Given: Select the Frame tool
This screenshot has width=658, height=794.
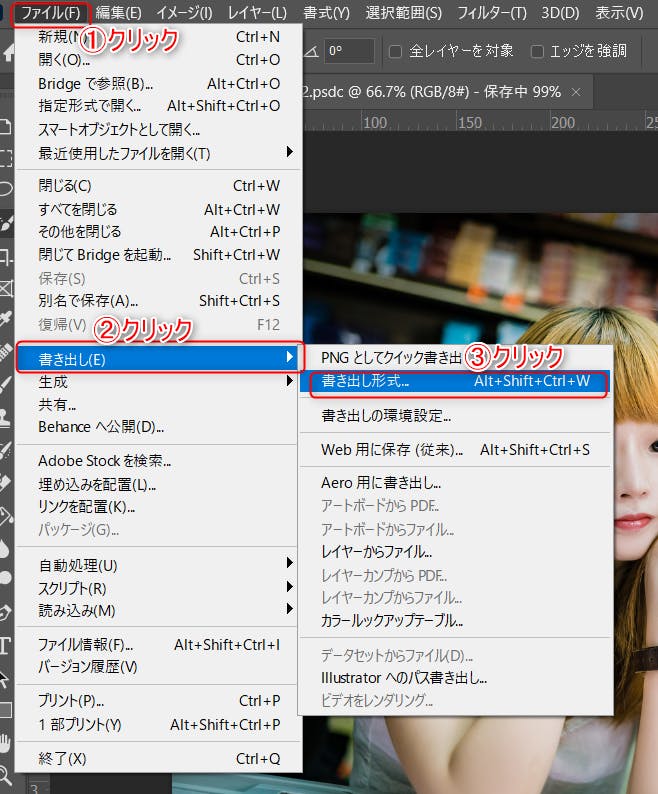Looking at the screenshot, I should 5,289.
